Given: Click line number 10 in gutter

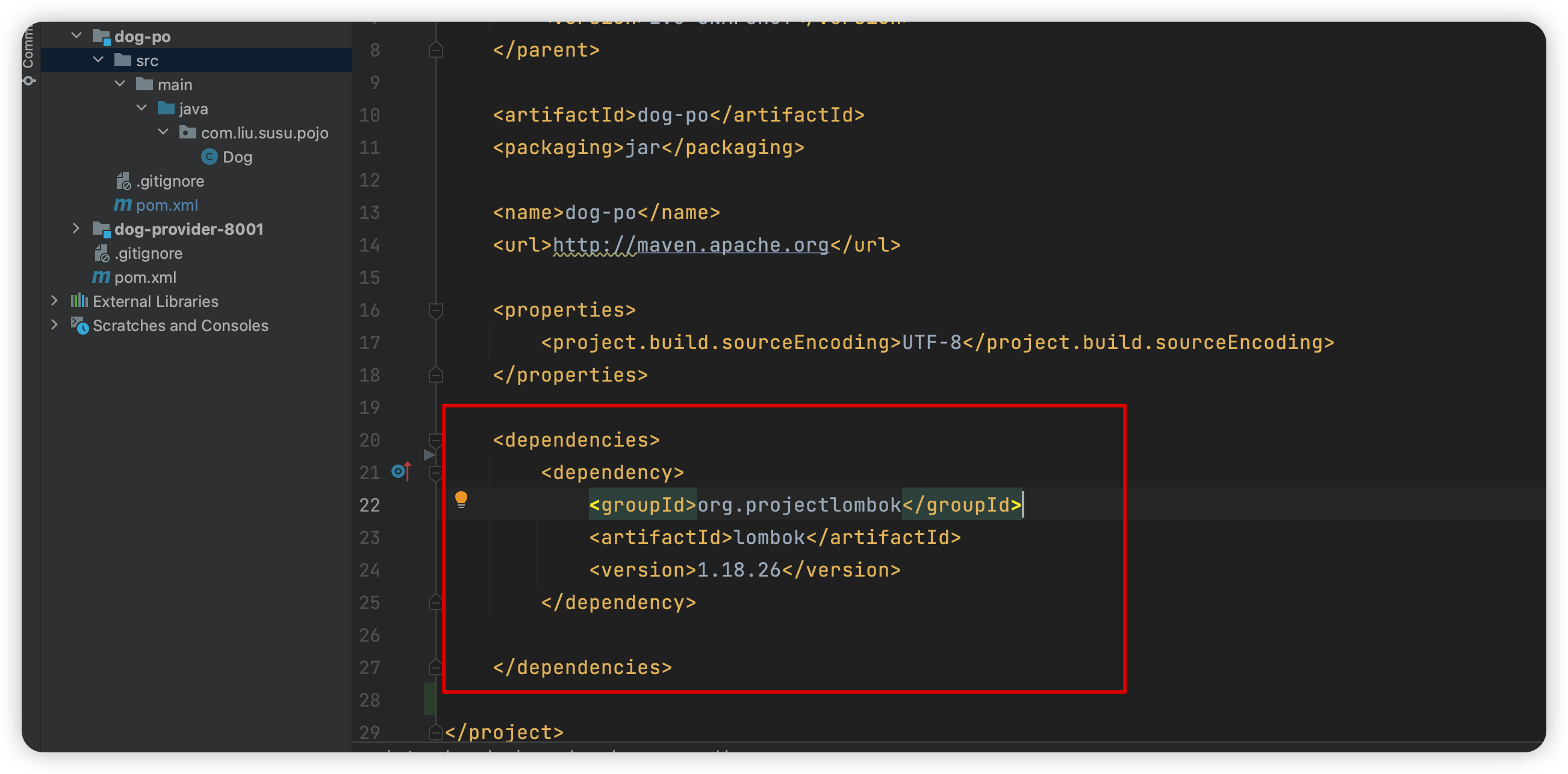Looking at the screenshot, I should (x=370, y=115).
